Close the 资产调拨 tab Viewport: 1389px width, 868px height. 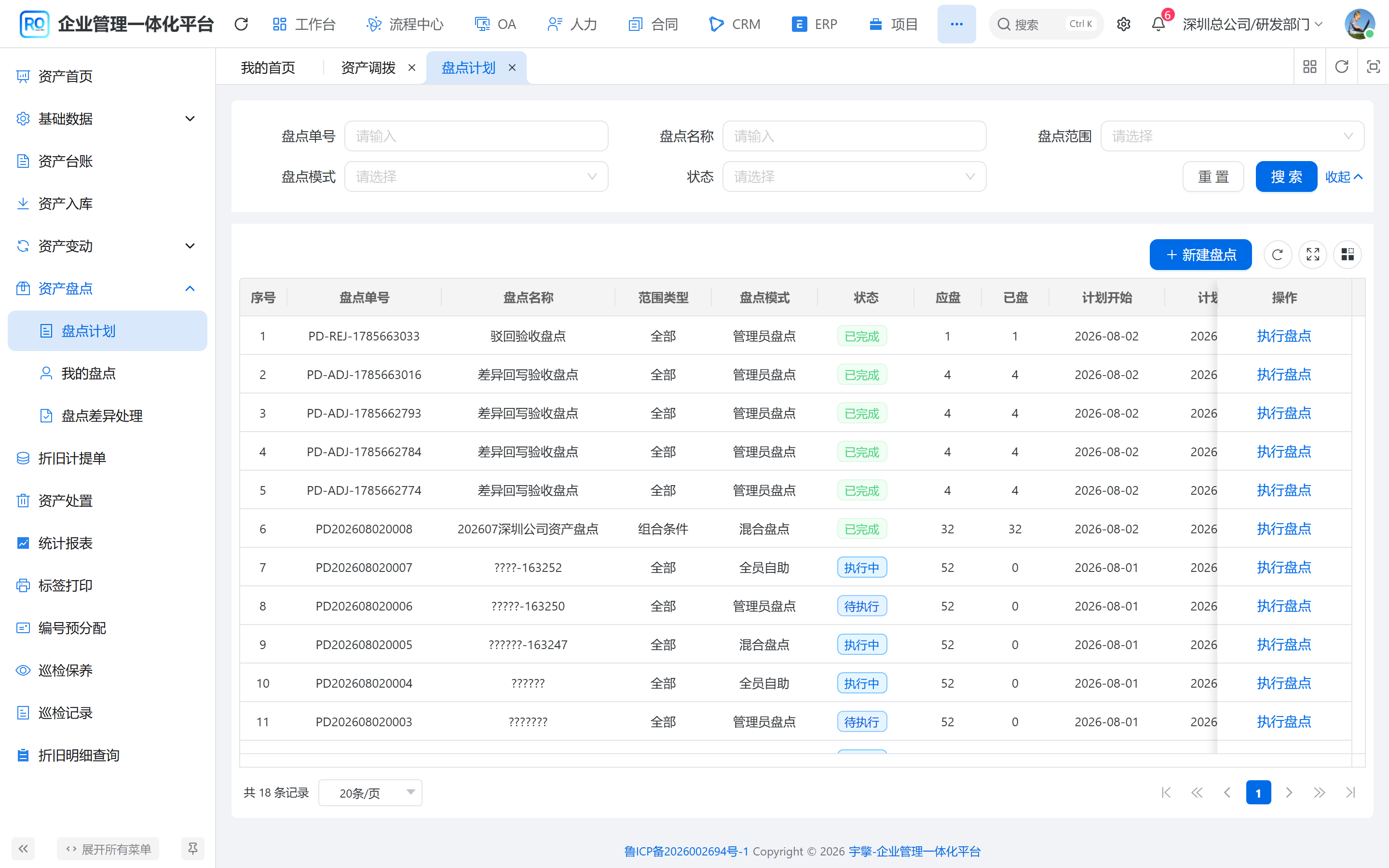[x=411, y=68]
